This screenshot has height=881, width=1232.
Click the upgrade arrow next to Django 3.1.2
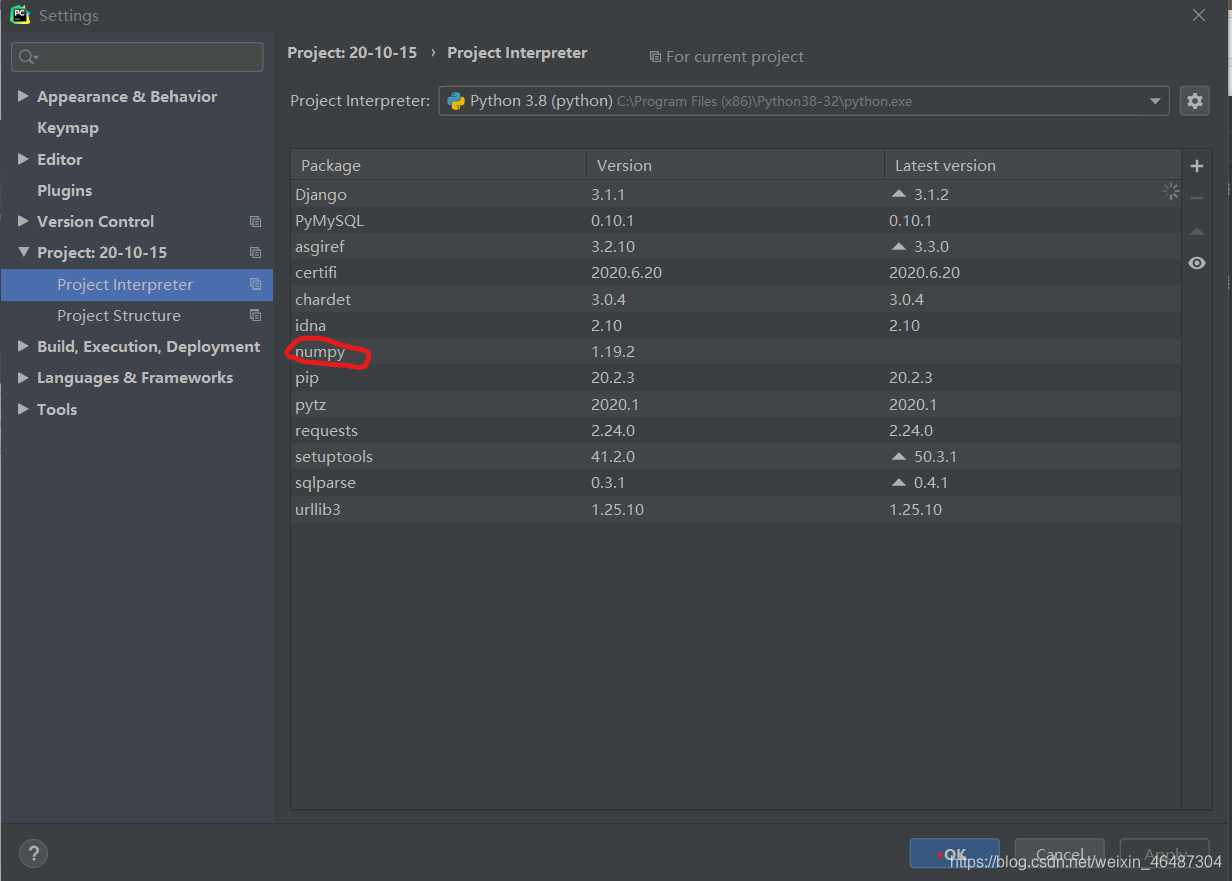pyautogui.click(x=898, y=194)
